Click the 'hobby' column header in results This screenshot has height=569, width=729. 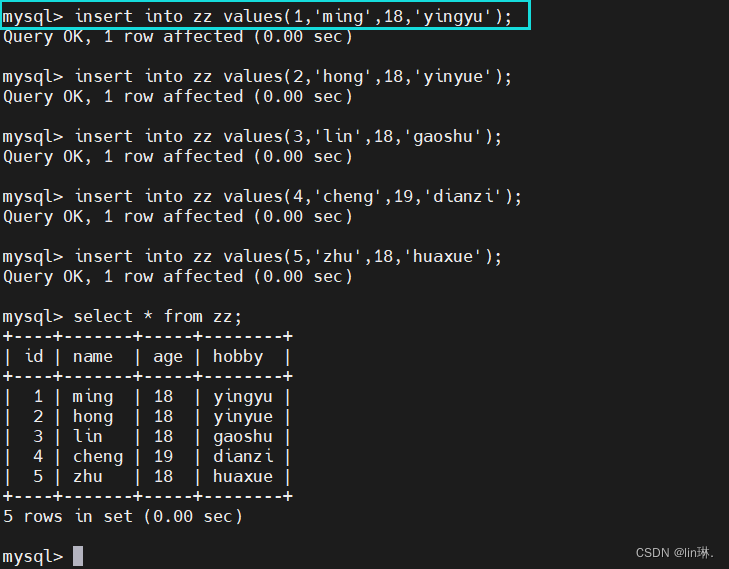pos(238,356)
